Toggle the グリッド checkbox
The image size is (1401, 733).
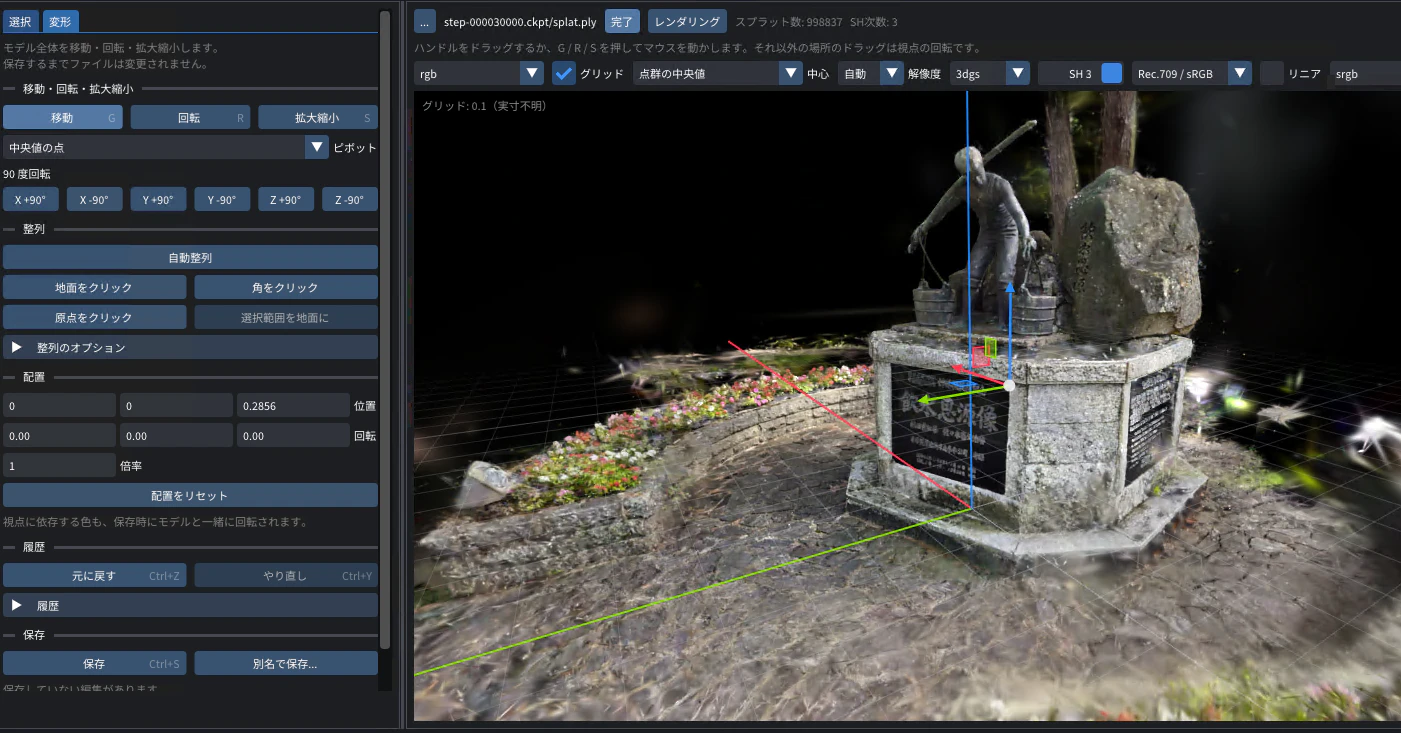[564, 73]
